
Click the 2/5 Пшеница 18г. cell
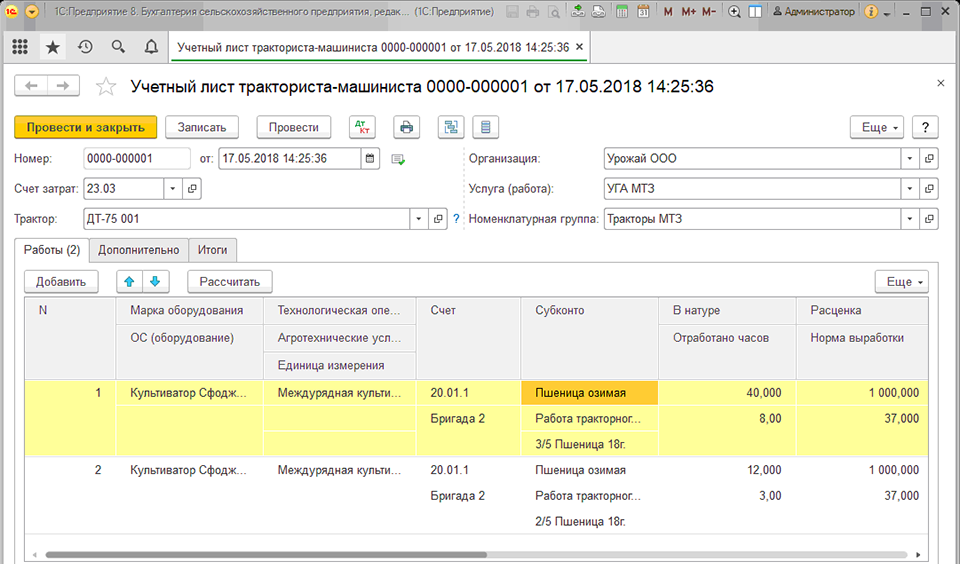pos(590,522)
